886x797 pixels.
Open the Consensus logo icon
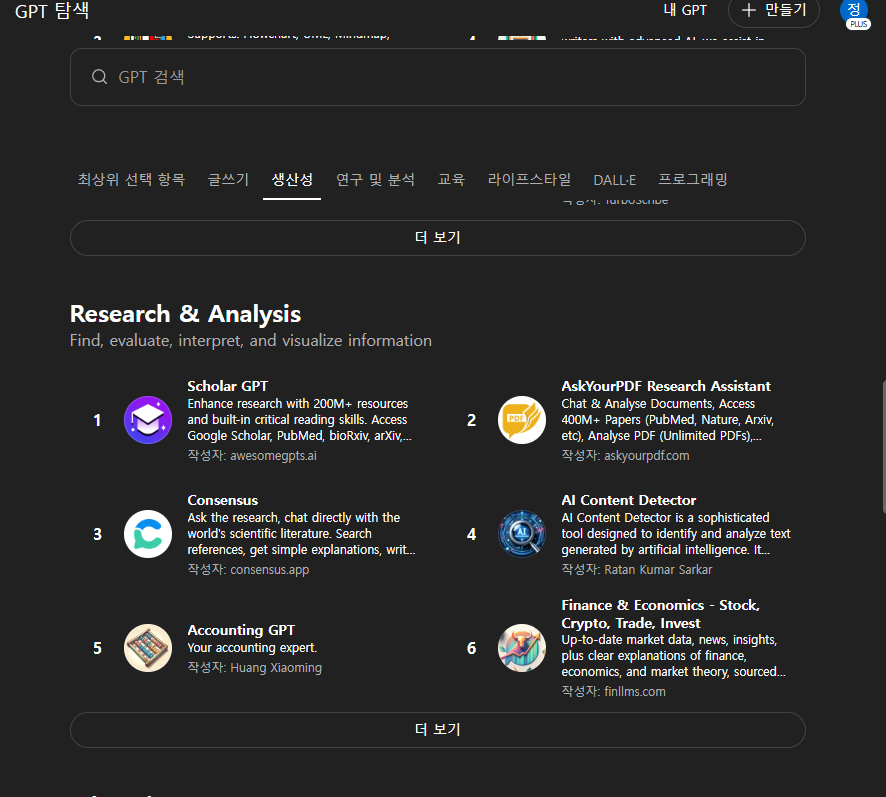(x=148, y=534)
